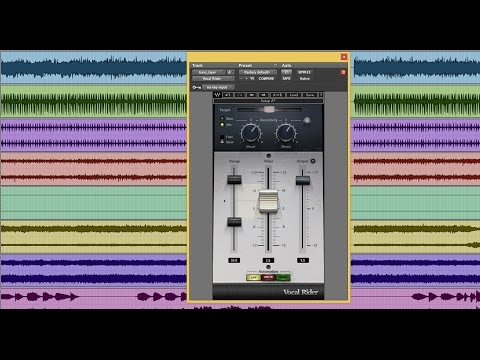This screenshot has height=360, width=480.
Task: Open the plugin automation enable button under Auto
Action: pos(286,72)
